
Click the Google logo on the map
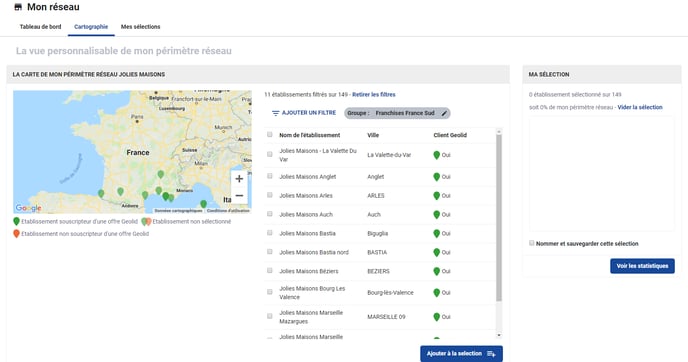pos(29,208)
